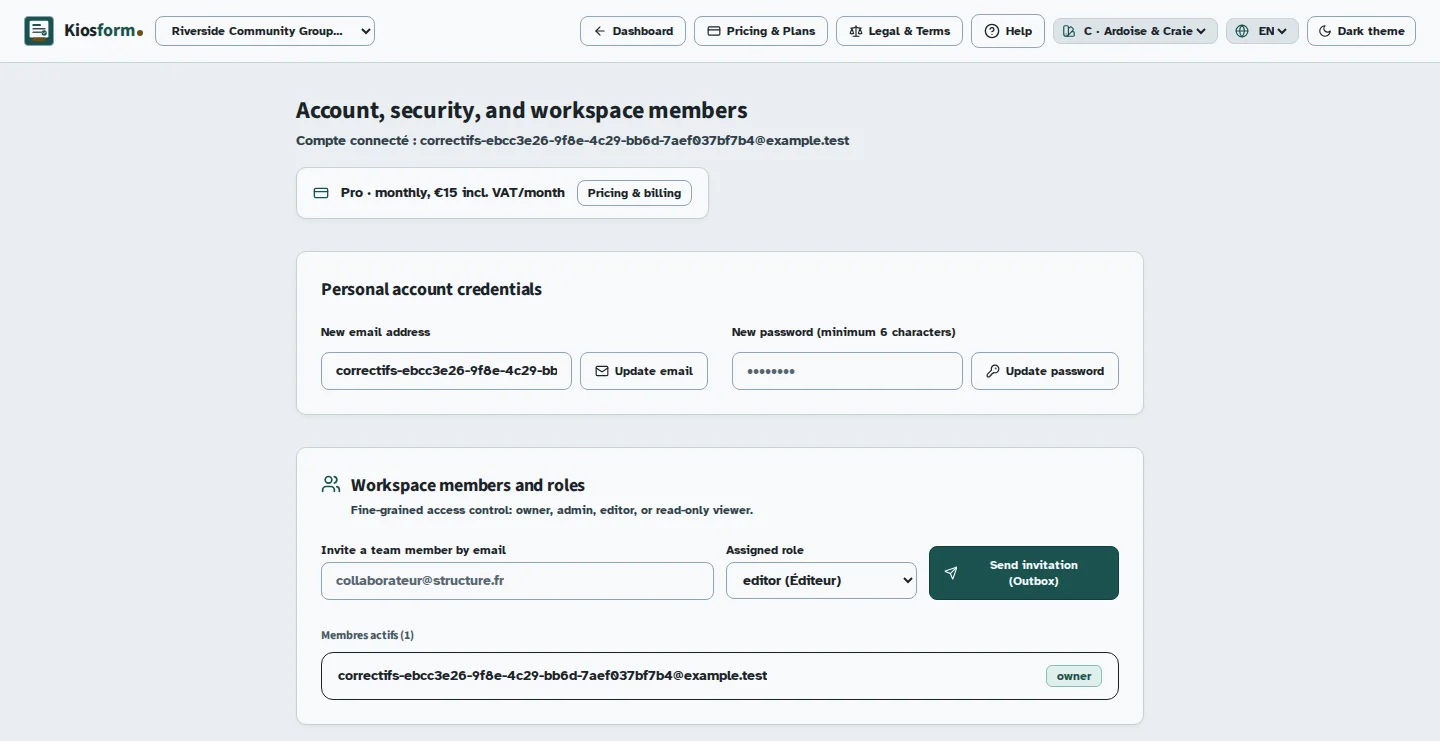Click the moon icon for dark theme
Viewport: 1440px width, 741px height.
pos(1325,31)
